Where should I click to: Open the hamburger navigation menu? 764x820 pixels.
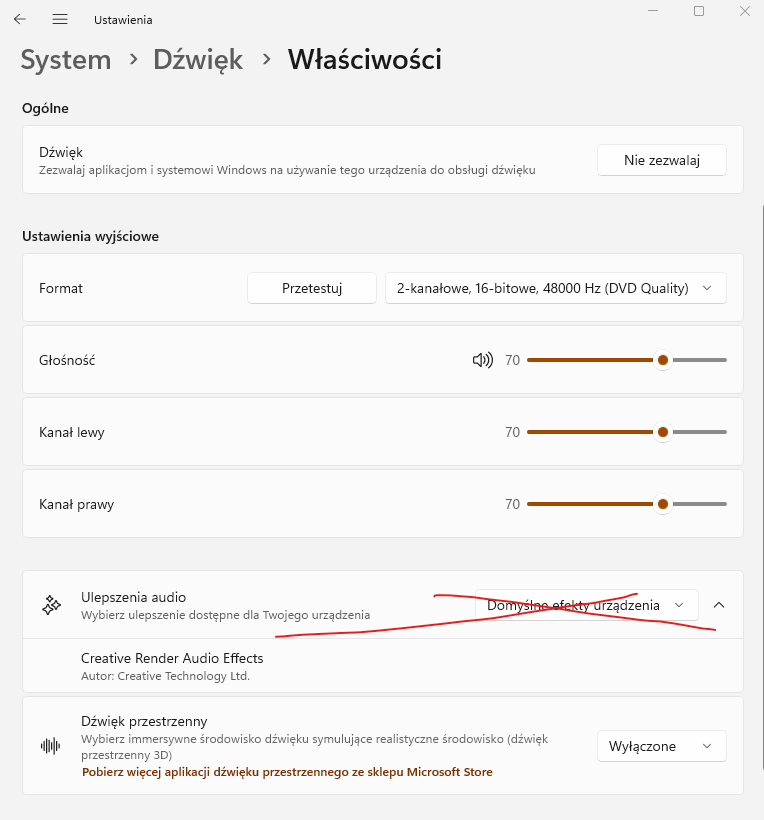click(60, 19)
